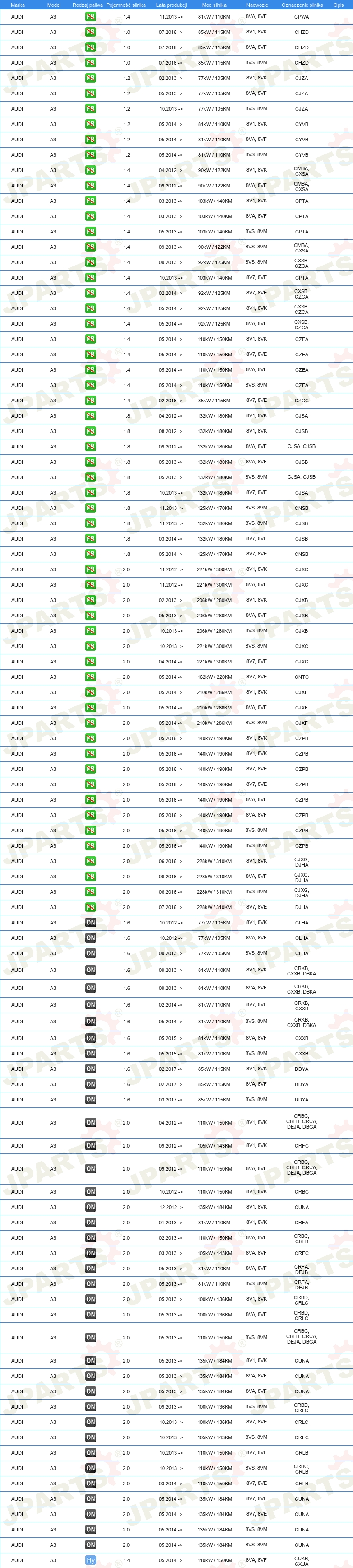Select the CNTC engine code cell

pyautogui.click(x=301, y=677)
